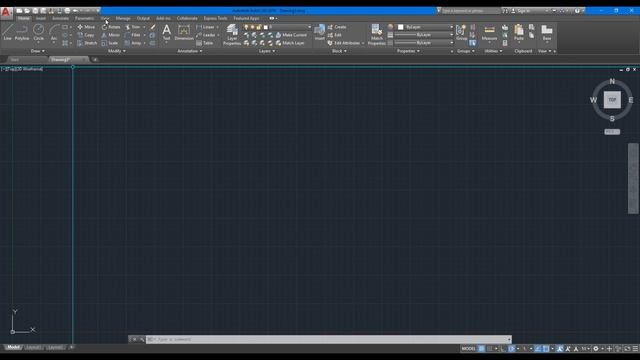This screenshot has width=640, height=360.
Task: Click Match Properties tool
Action: [376, 34]
